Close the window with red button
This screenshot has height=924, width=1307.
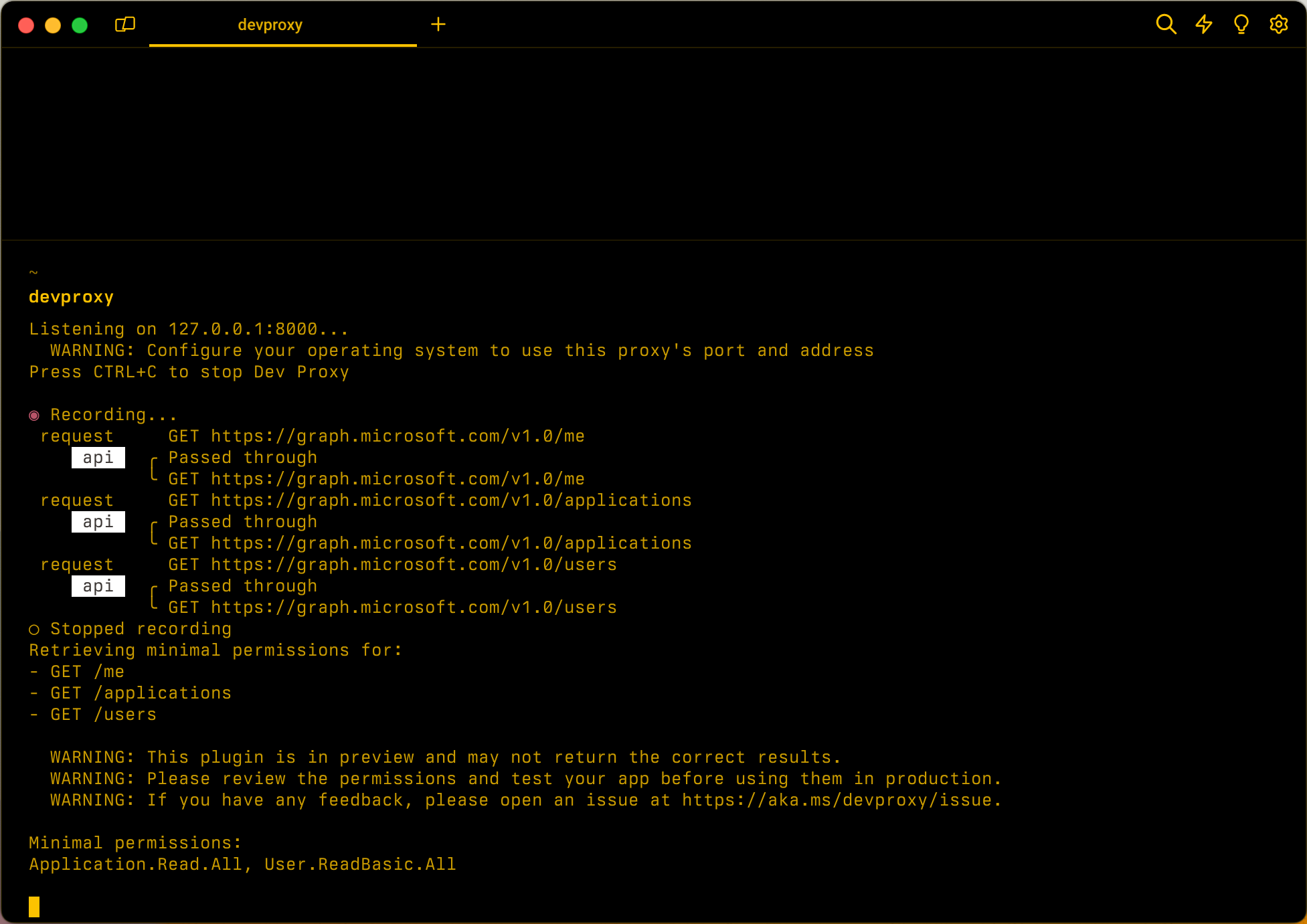point(26,25)
